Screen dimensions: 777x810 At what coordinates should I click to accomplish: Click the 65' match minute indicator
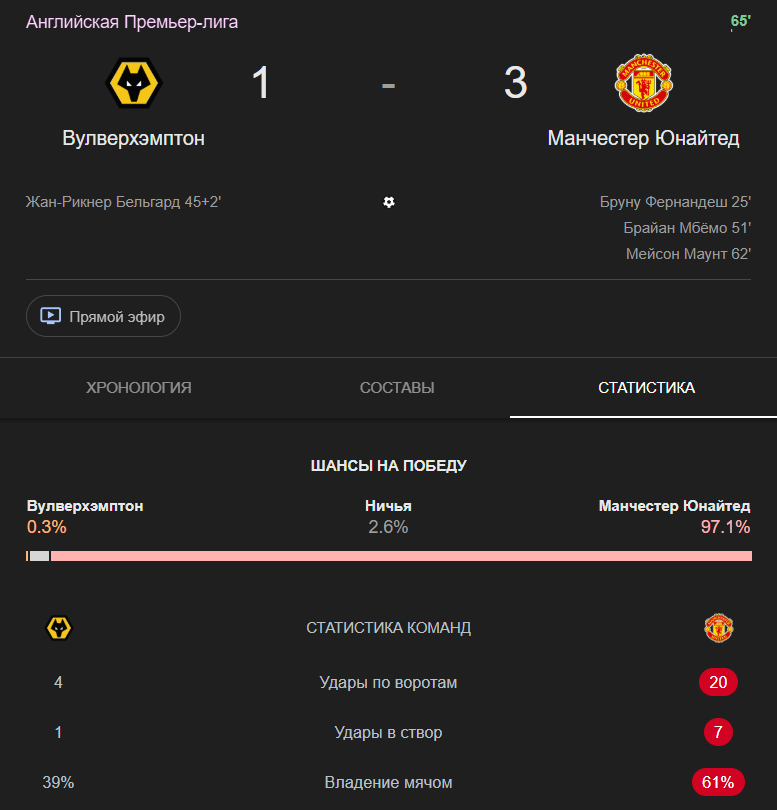coord(740,21)
